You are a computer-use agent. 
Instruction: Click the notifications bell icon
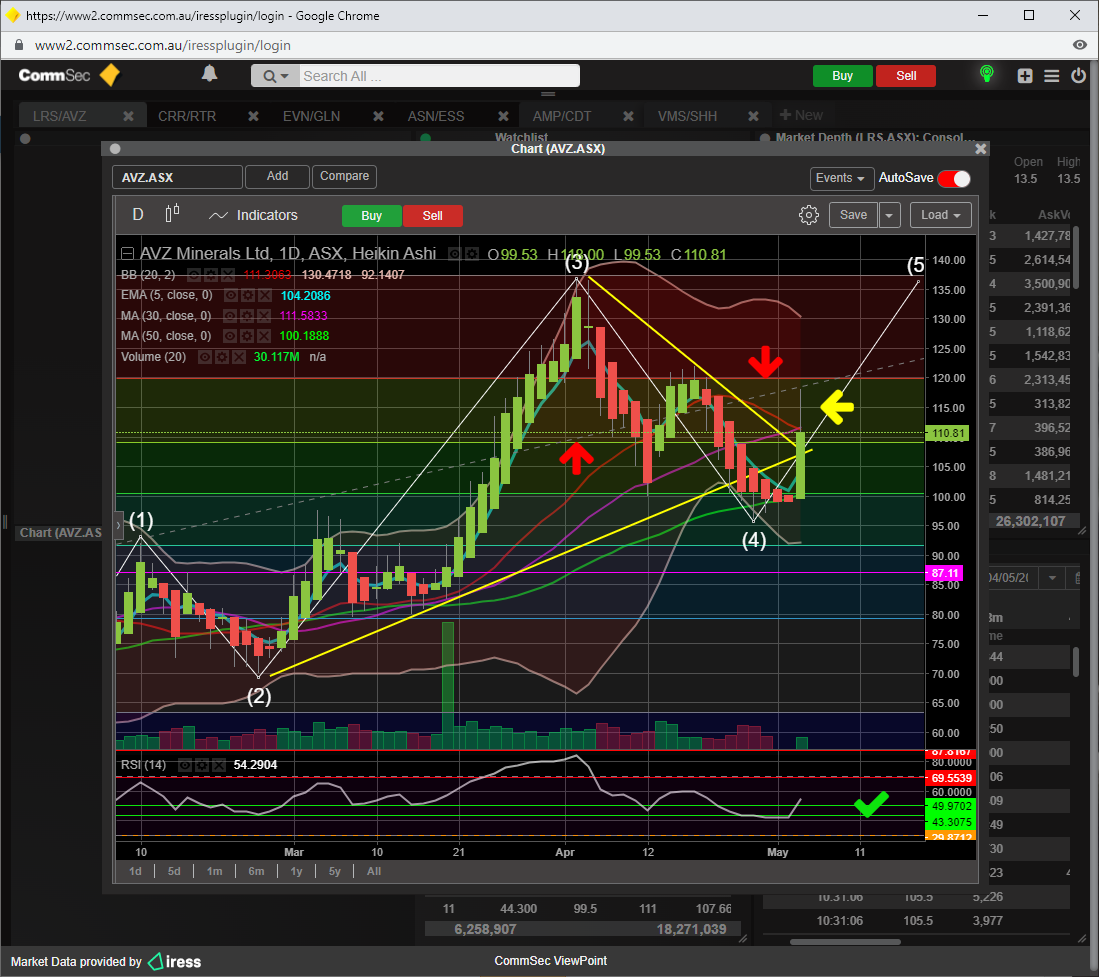(x=210, y=74)
